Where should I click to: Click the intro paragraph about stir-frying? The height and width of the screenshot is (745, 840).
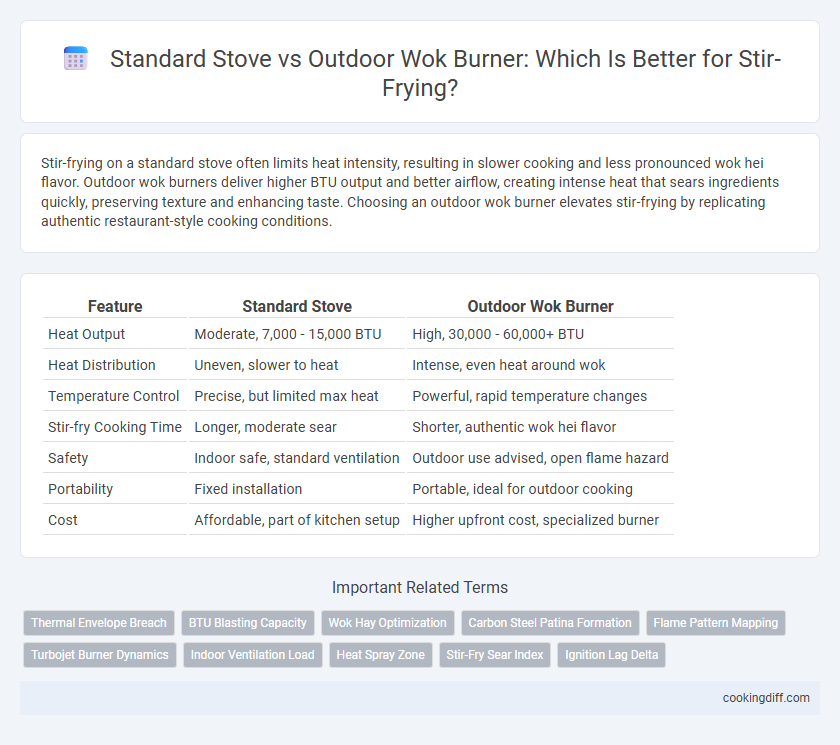(410, 192)
